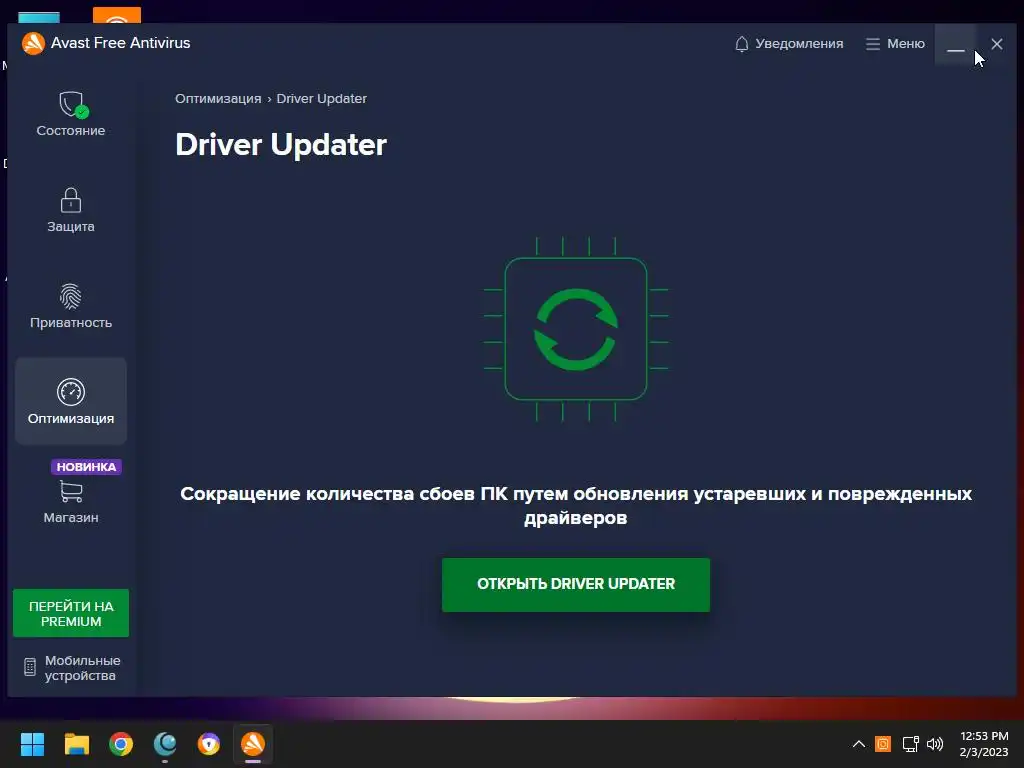Click the Avast logo in title bar

[33, 43]
